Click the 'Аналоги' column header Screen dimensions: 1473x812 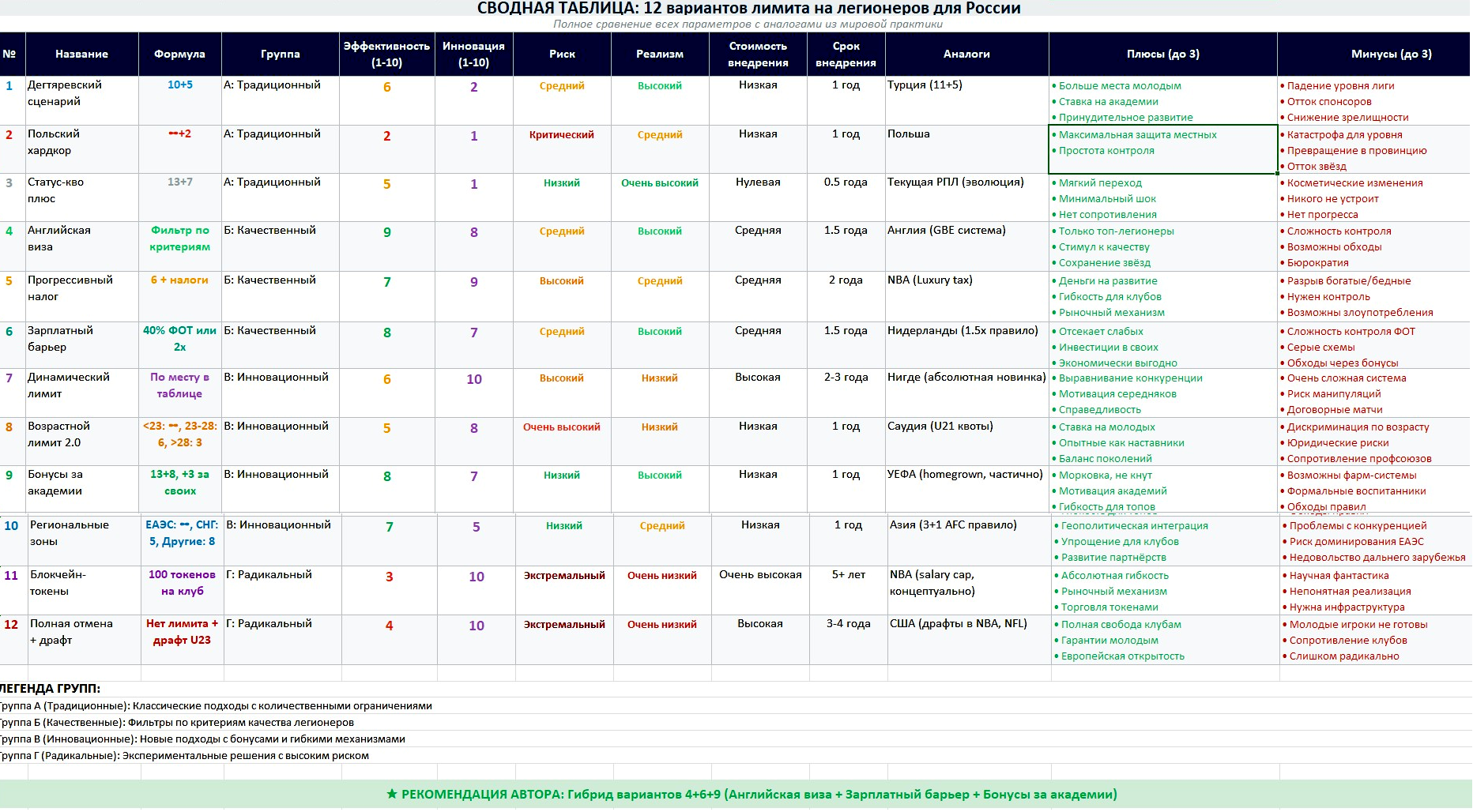[966, 54]
